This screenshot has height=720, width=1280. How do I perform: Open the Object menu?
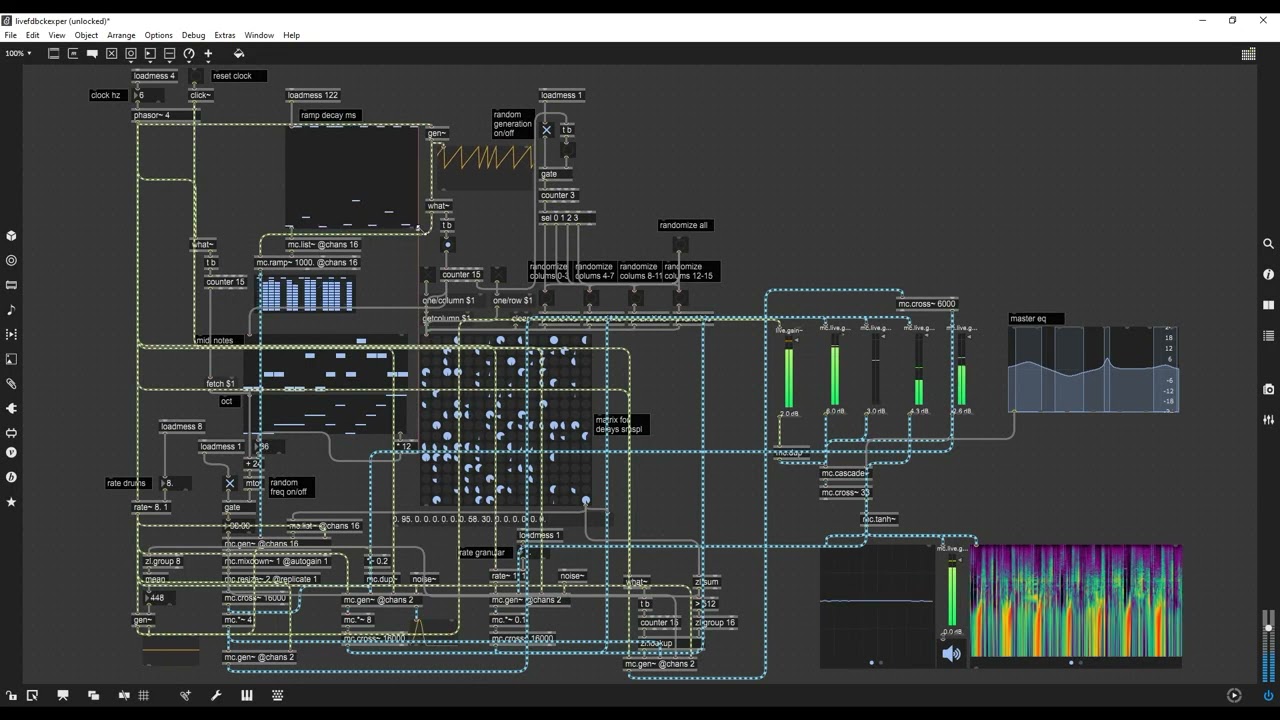(86, 35)
